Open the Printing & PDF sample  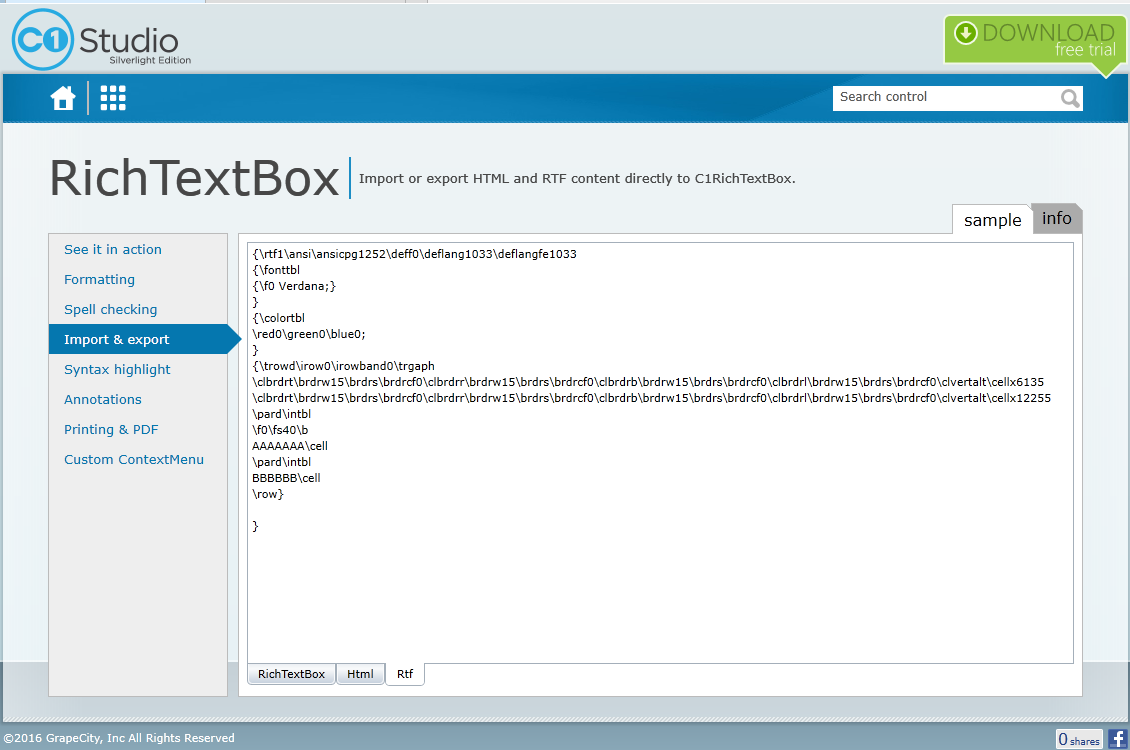click(111, 429)
